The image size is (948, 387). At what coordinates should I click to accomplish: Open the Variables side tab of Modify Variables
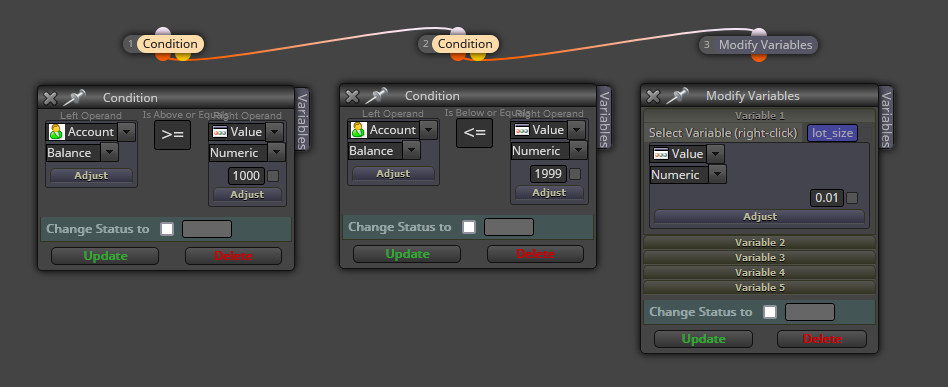(886, 118)
